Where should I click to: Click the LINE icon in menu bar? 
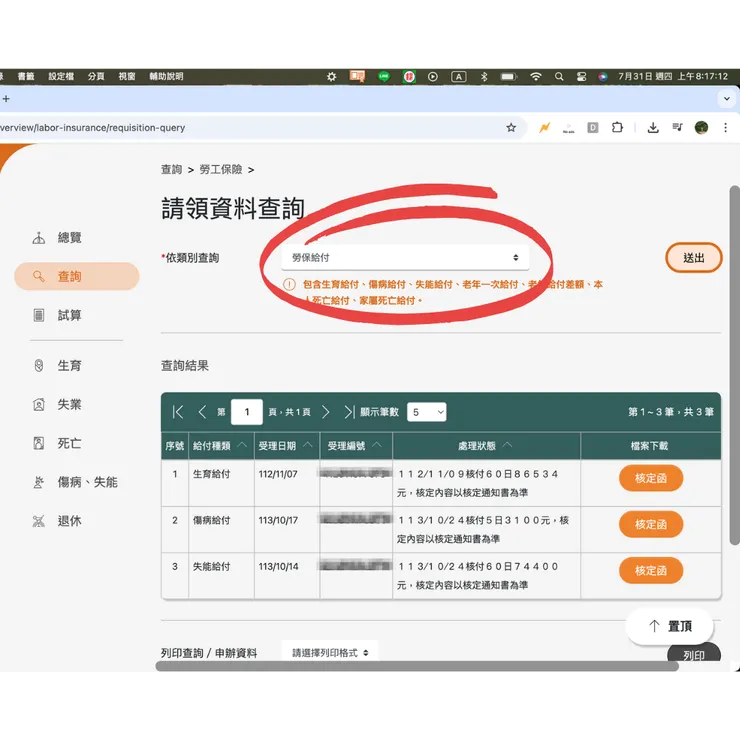pyautogui.click(x=384, y=76)
